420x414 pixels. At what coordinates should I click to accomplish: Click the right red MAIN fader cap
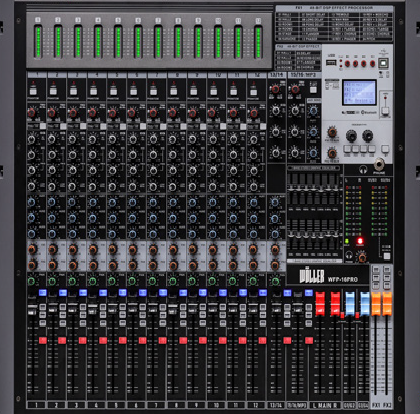click(335, 304)
